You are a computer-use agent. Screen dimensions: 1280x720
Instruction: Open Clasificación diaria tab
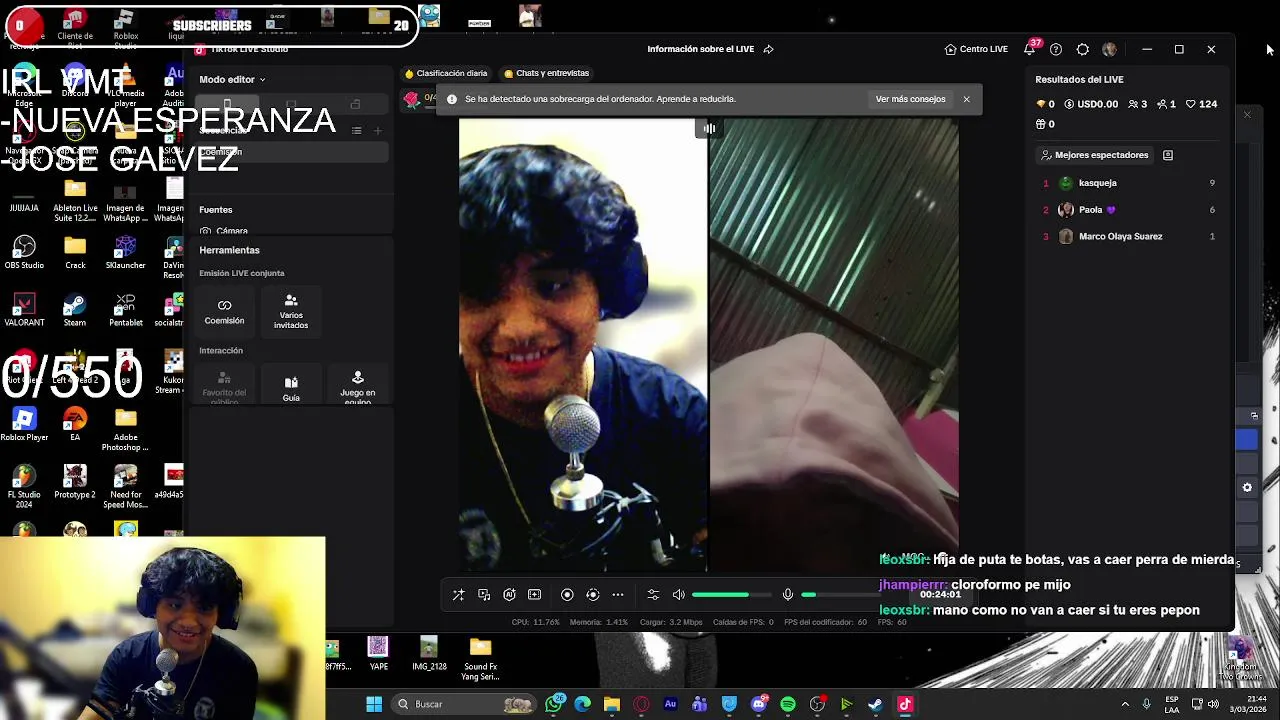click(446, 73)
